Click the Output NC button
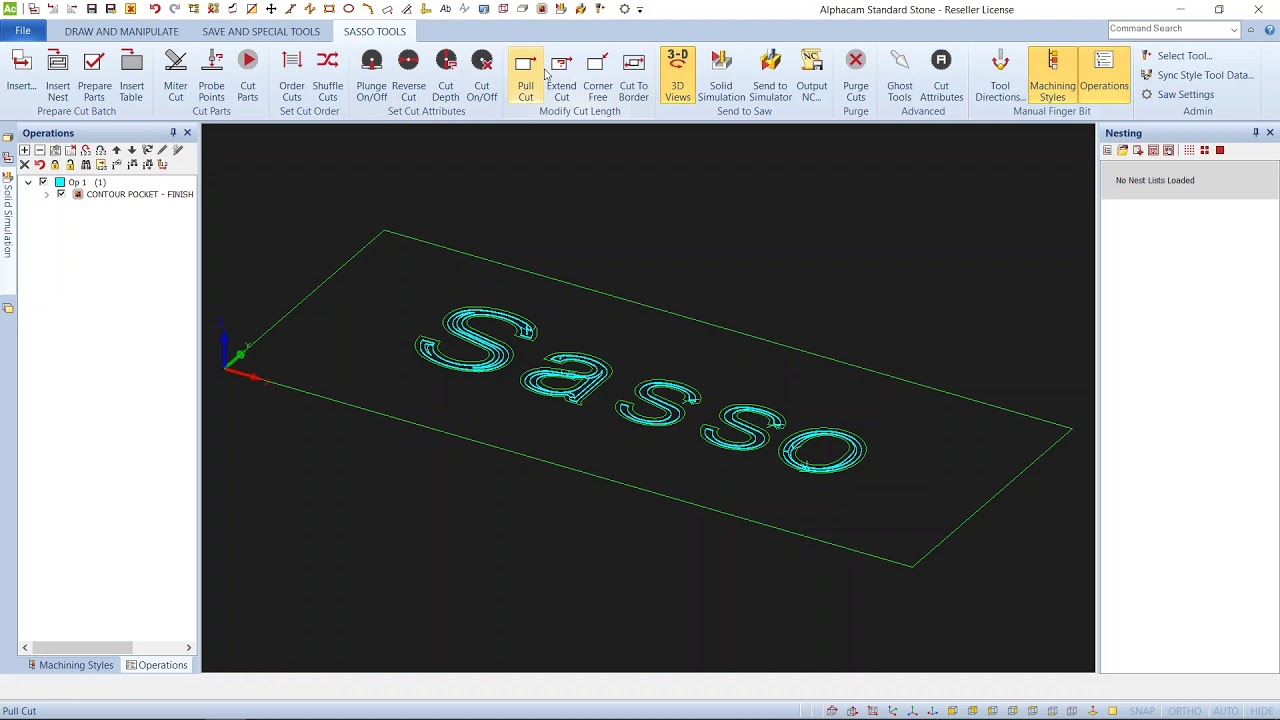 [811, 76]
